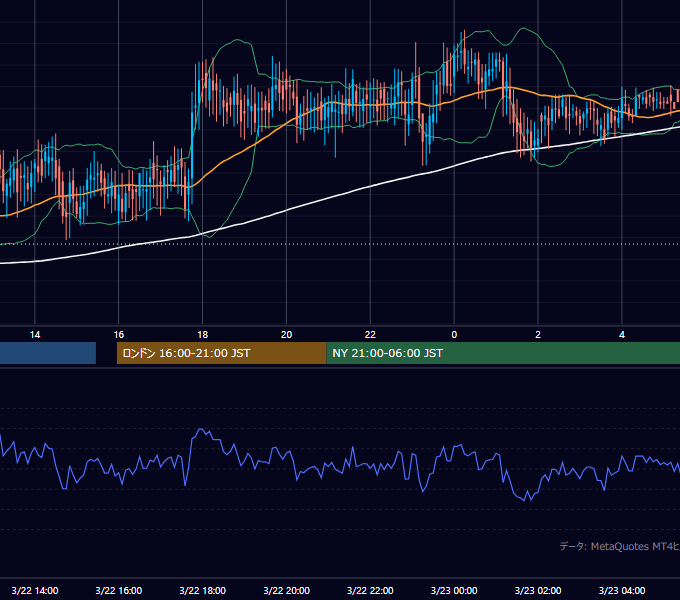Click the hour 0 axis label
This screenshot has width=680, height=600.
click(x=454, y=334)
